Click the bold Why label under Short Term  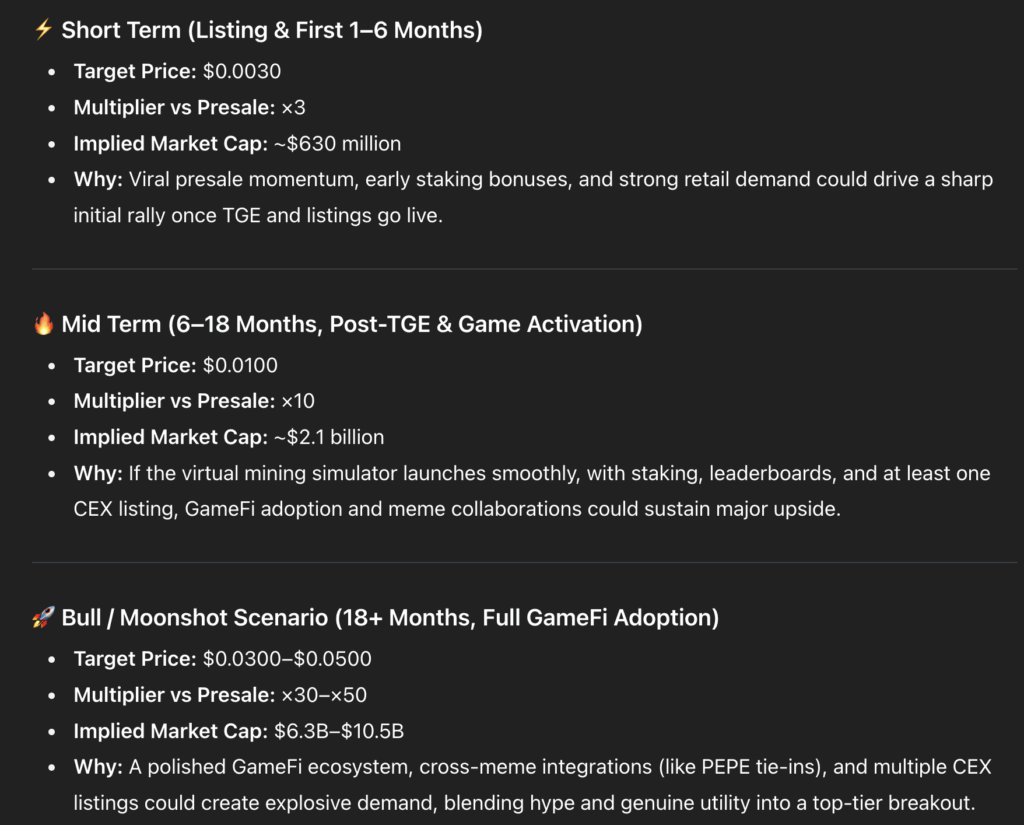point(95,180)
